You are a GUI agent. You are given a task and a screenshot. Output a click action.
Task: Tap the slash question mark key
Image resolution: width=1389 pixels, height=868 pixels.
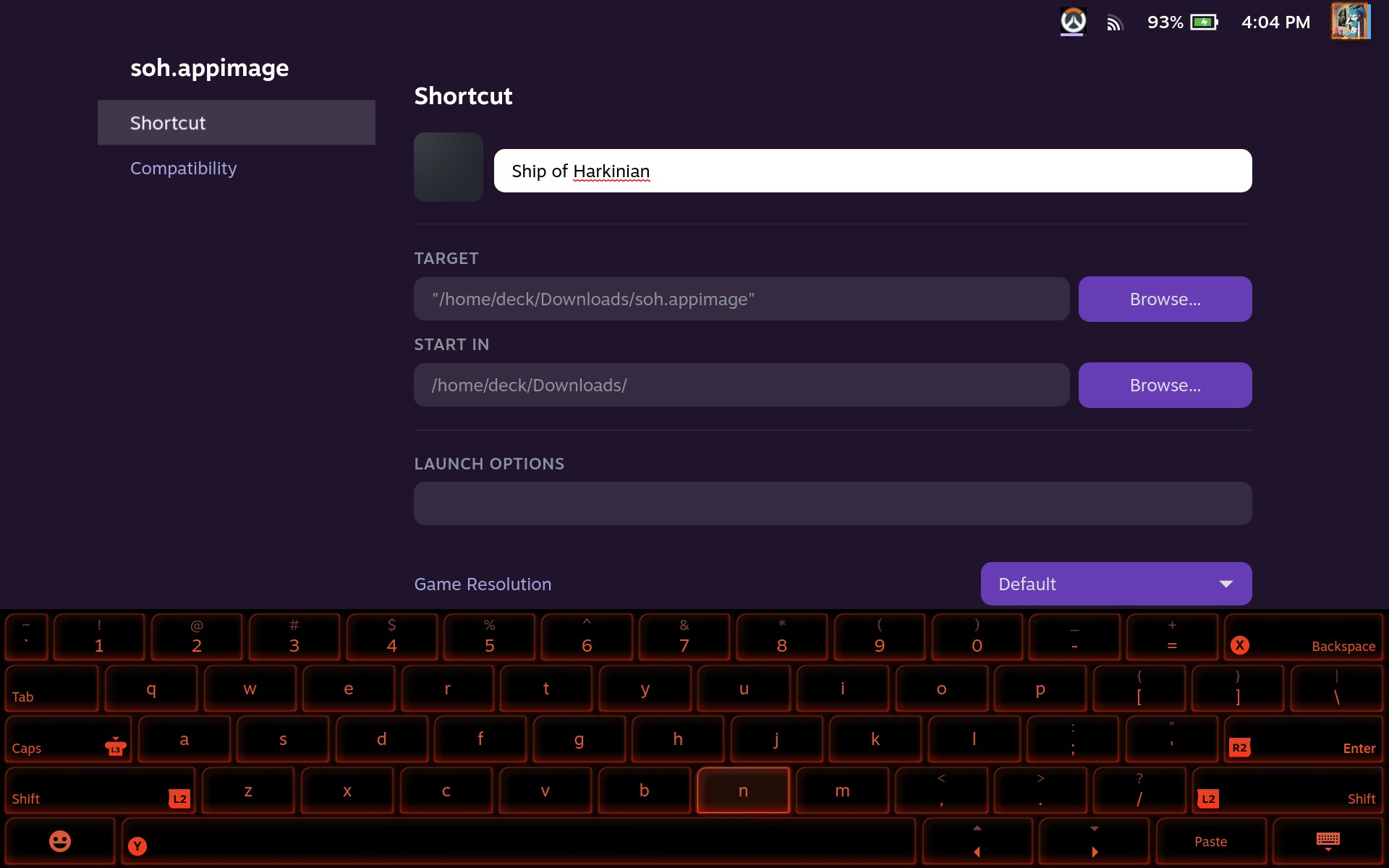(1139, 791)
